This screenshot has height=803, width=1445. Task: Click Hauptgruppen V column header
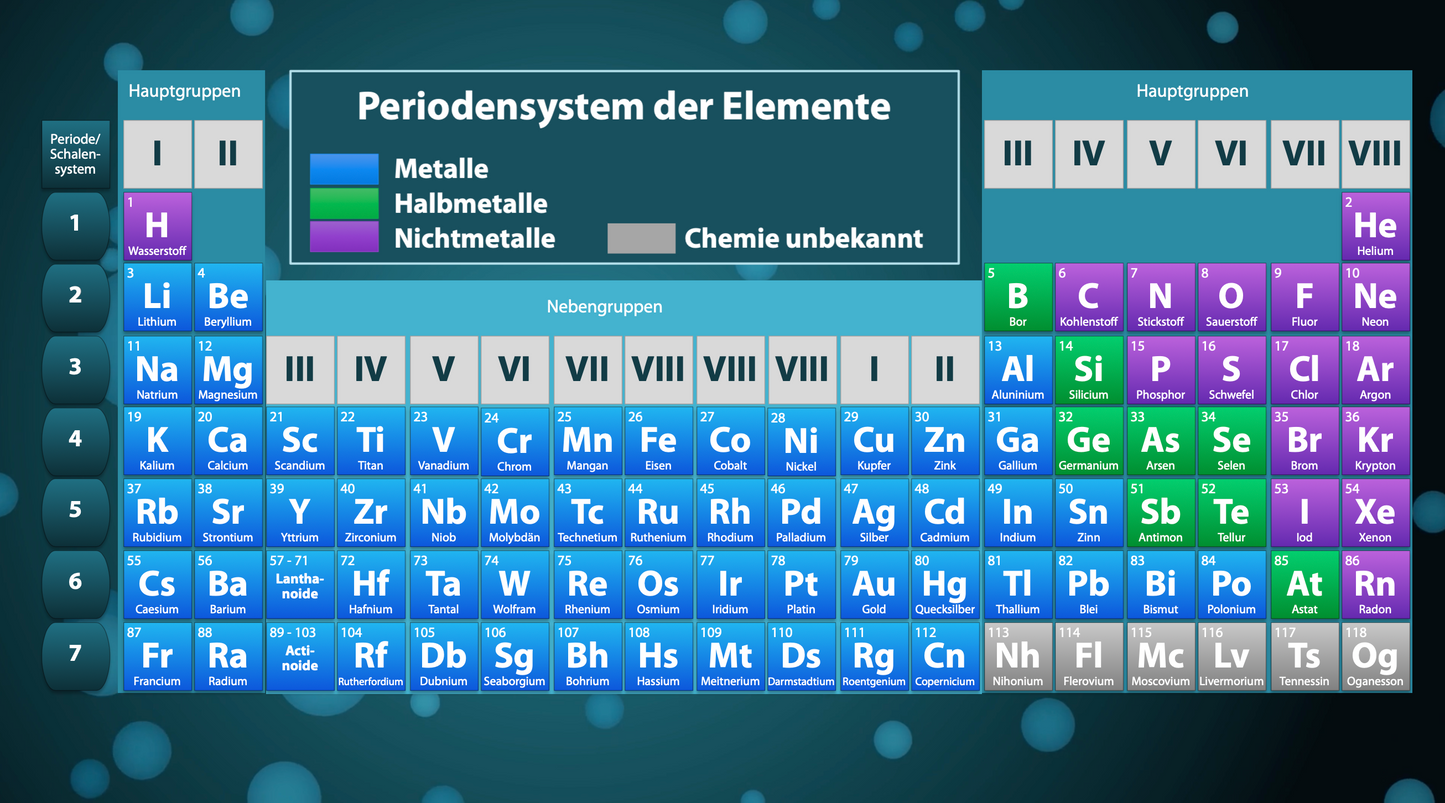[x=1160, y=154]
